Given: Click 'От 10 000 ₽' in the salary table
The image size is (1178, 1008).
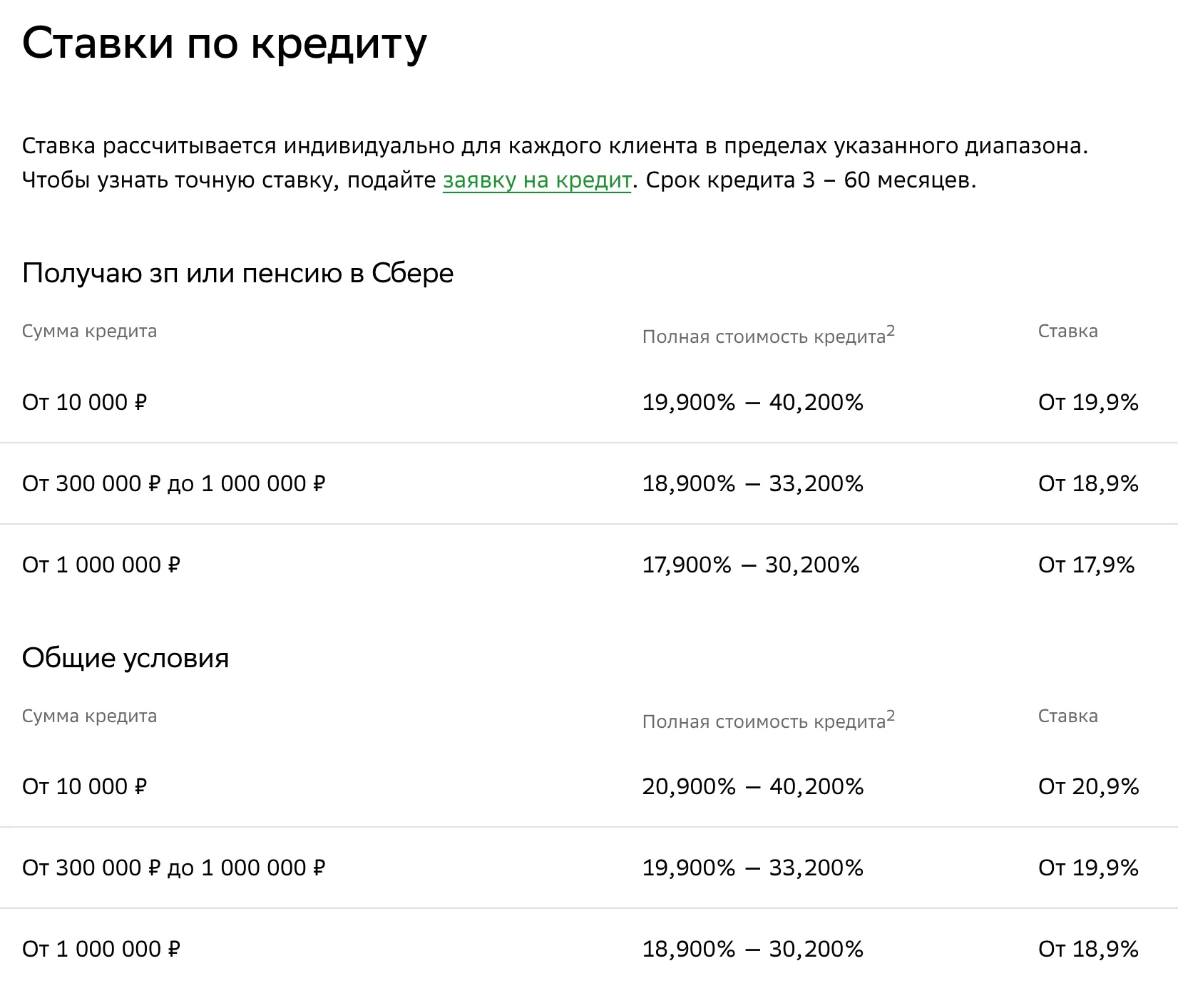Looking at the screenshot, I should coord(84,403).
